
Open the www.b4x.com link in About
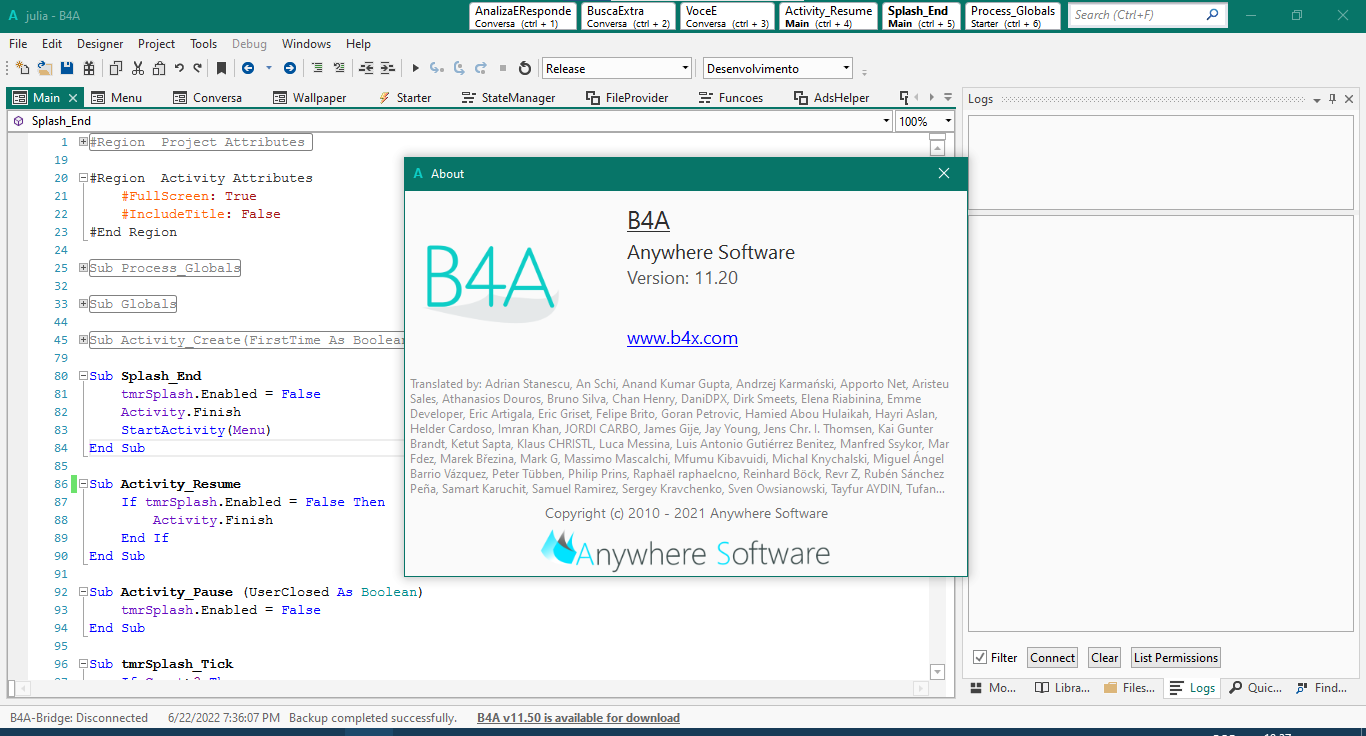[682, 338]
